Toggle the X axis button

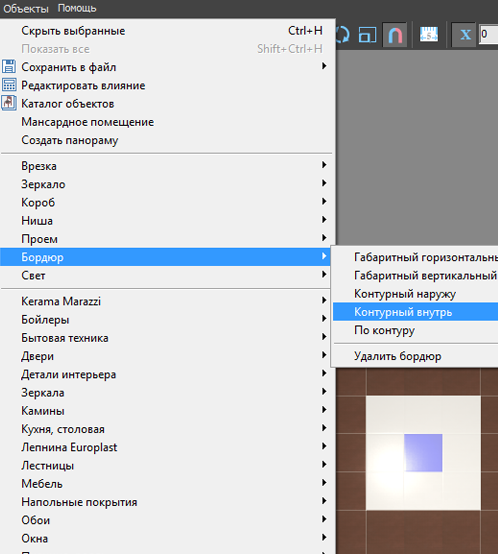click(x=465, y=35)
